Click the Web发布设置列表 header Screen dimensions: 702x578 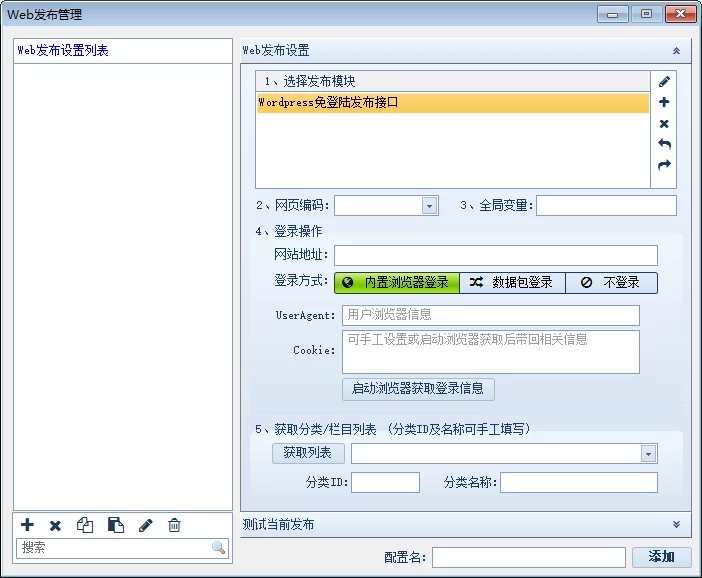tap(123, 51)
